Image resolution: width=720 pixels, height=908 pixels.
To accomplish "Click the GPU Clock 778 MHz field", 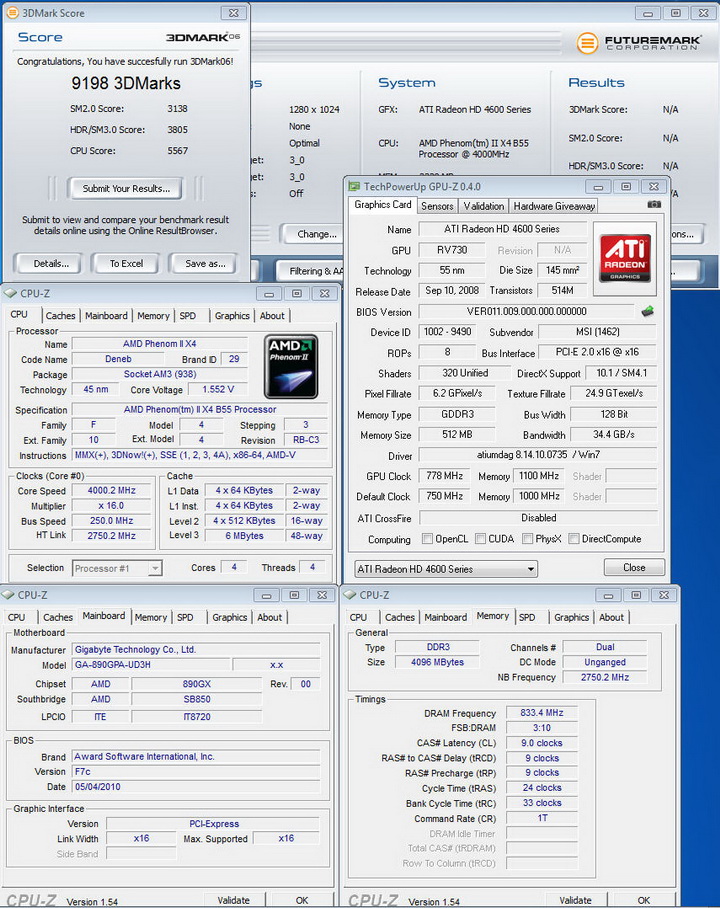I will click(445, 476).
